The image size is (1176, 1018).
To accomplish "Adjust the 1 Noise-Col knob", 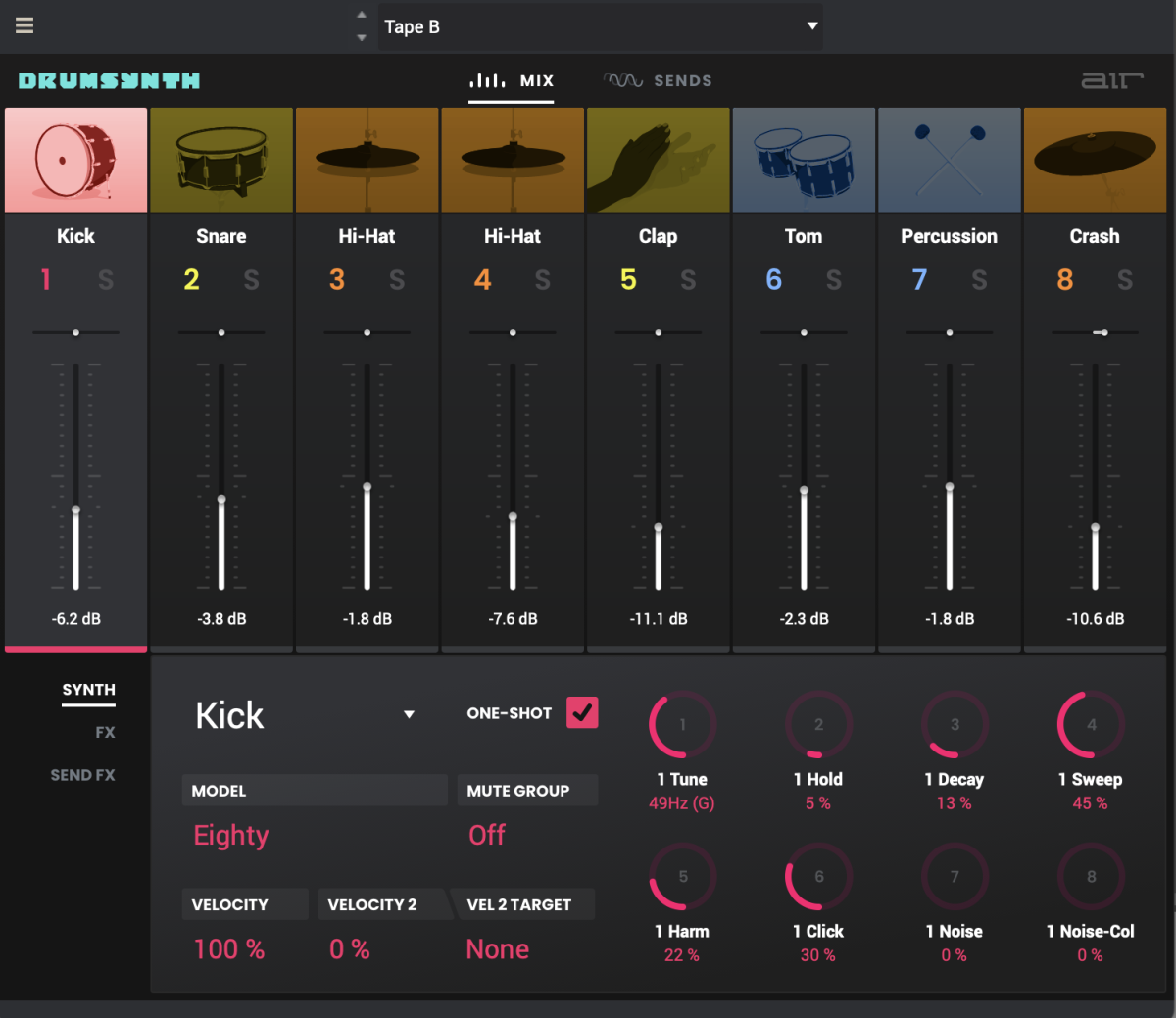I will pyautogui.click(x=1091, y=877).
